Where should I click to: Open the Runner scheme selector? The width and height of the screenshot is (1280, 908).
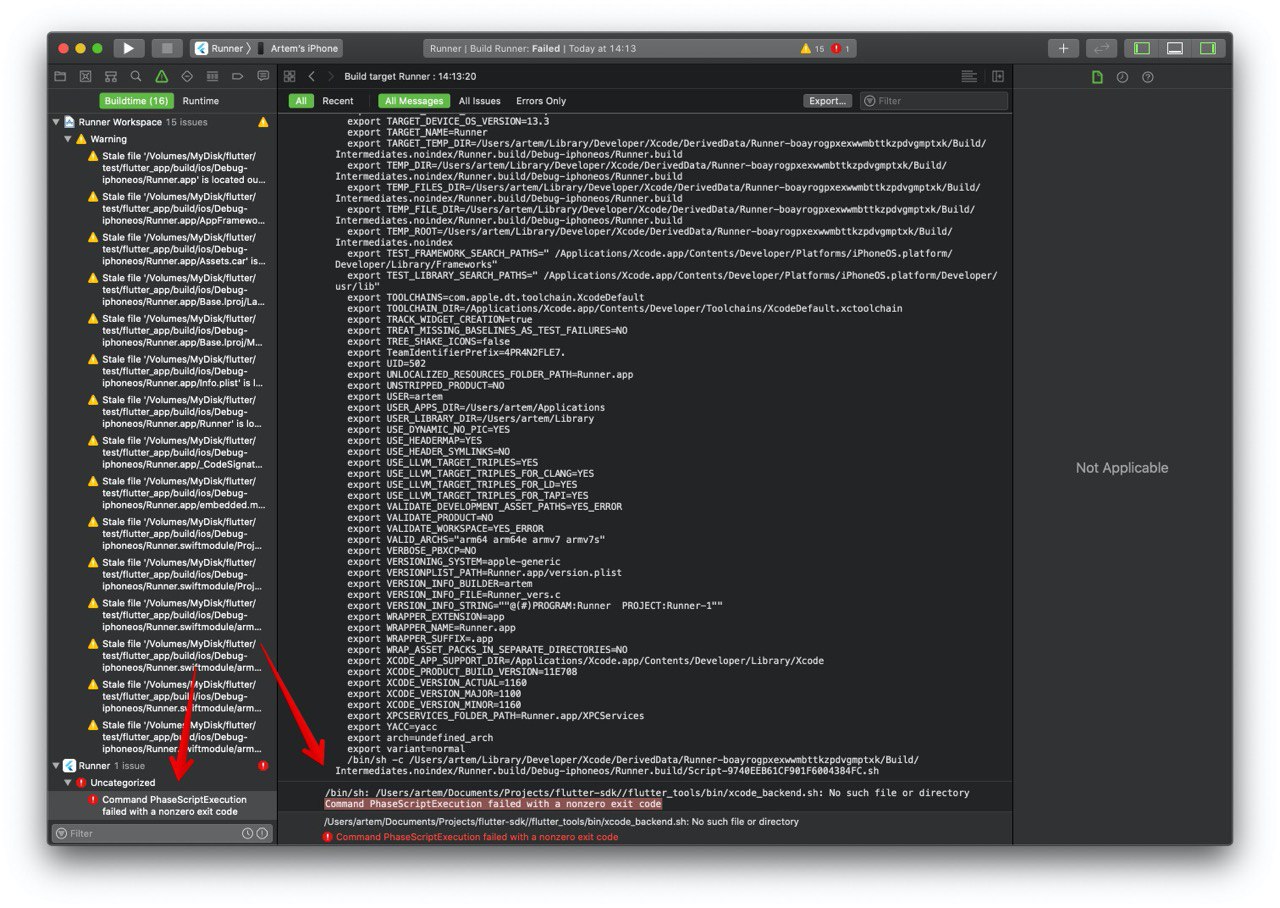(x=220, y=48)
